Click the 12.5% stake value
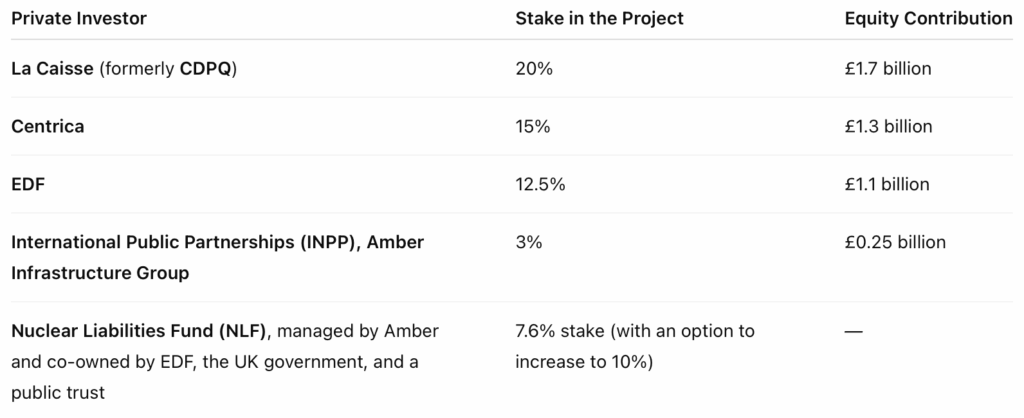This screenshot has height=418, width=1024. click(x=540, y=185)
